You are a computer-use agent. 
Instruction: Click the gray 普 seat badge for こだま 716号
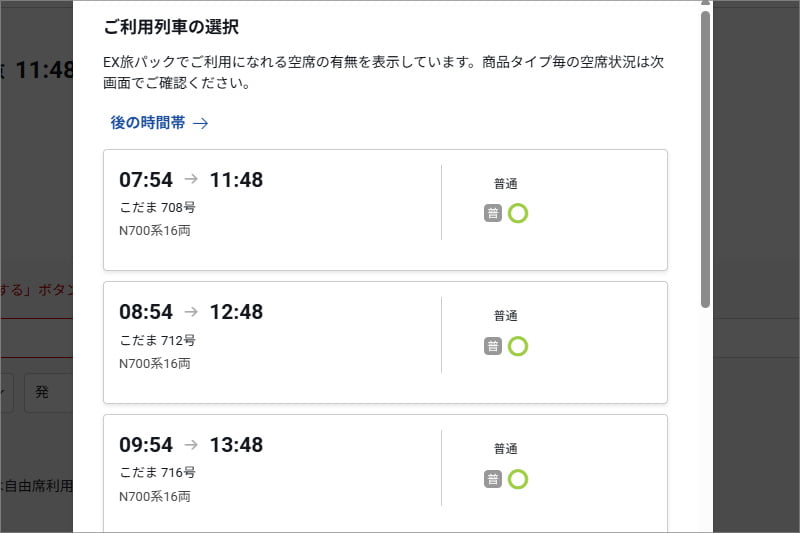coord(493,479)
